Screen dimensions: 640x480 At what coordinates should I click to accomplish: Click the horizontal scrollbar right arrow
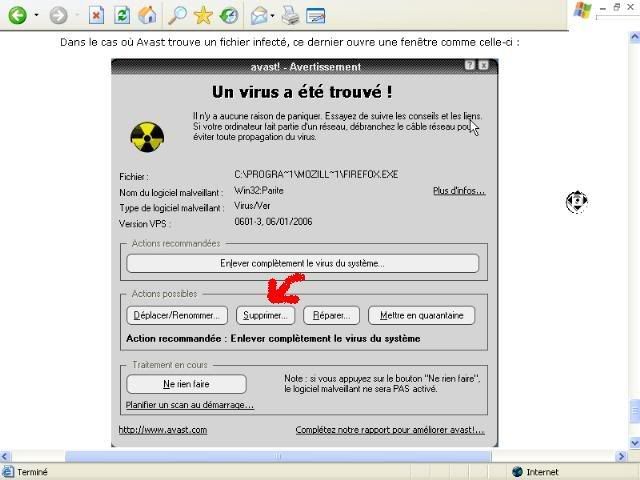tap(620, 456)
